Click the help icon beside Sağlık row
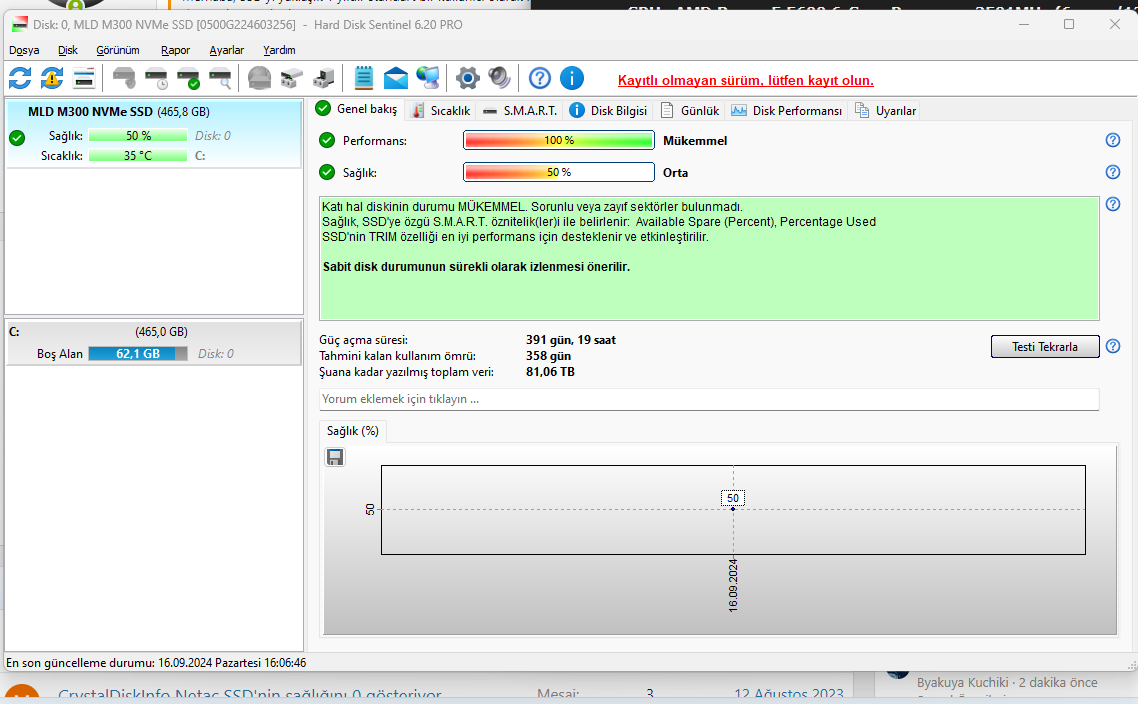This screenshot has width=1138, height=704. click(x=1113, y=172)
